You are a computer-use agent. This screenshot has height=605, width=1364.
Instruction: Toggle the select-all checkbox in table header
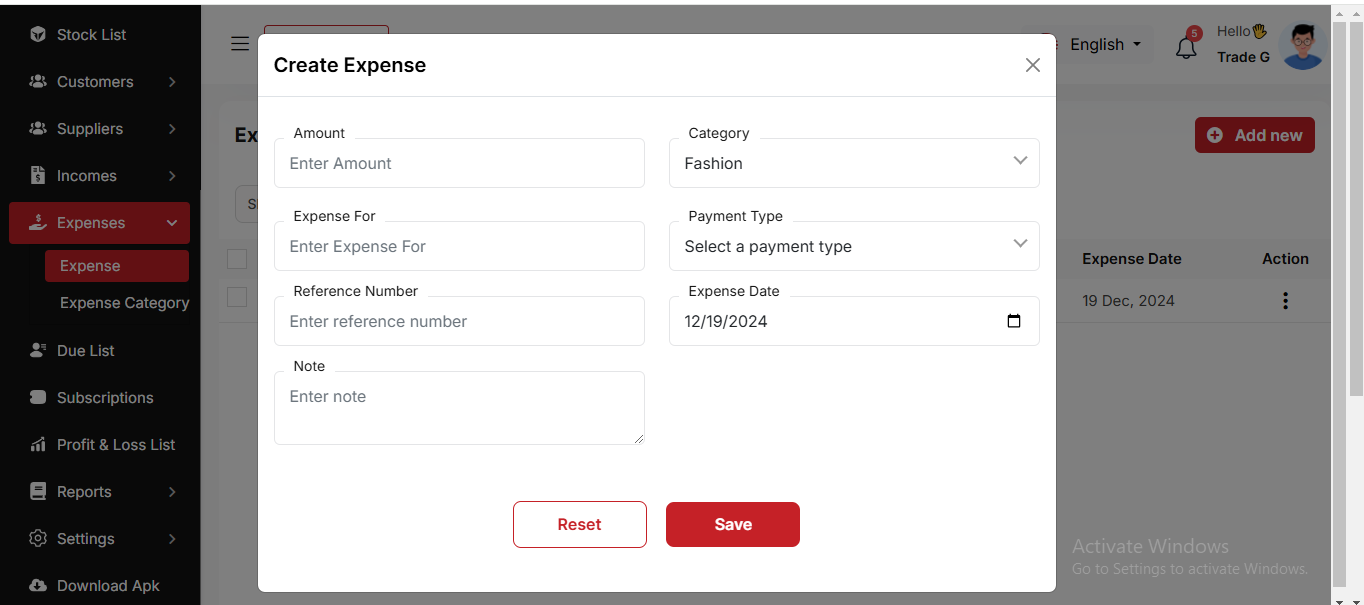[x=237, y=259]
